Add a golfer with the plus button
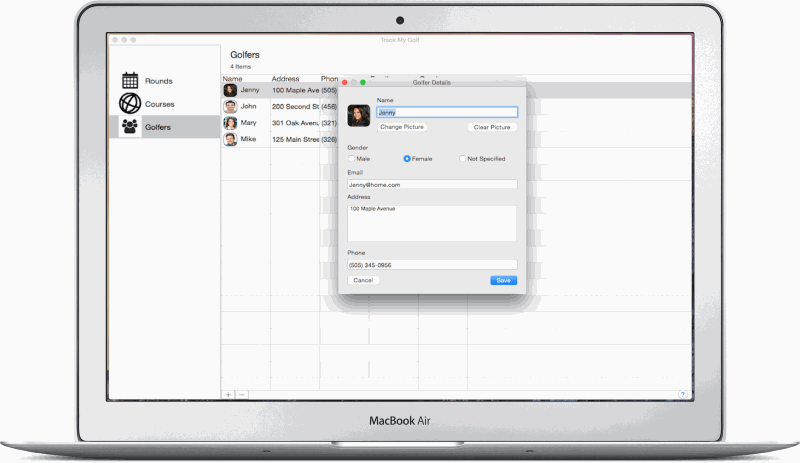800x463 pixels. click(x=228, y=395)
